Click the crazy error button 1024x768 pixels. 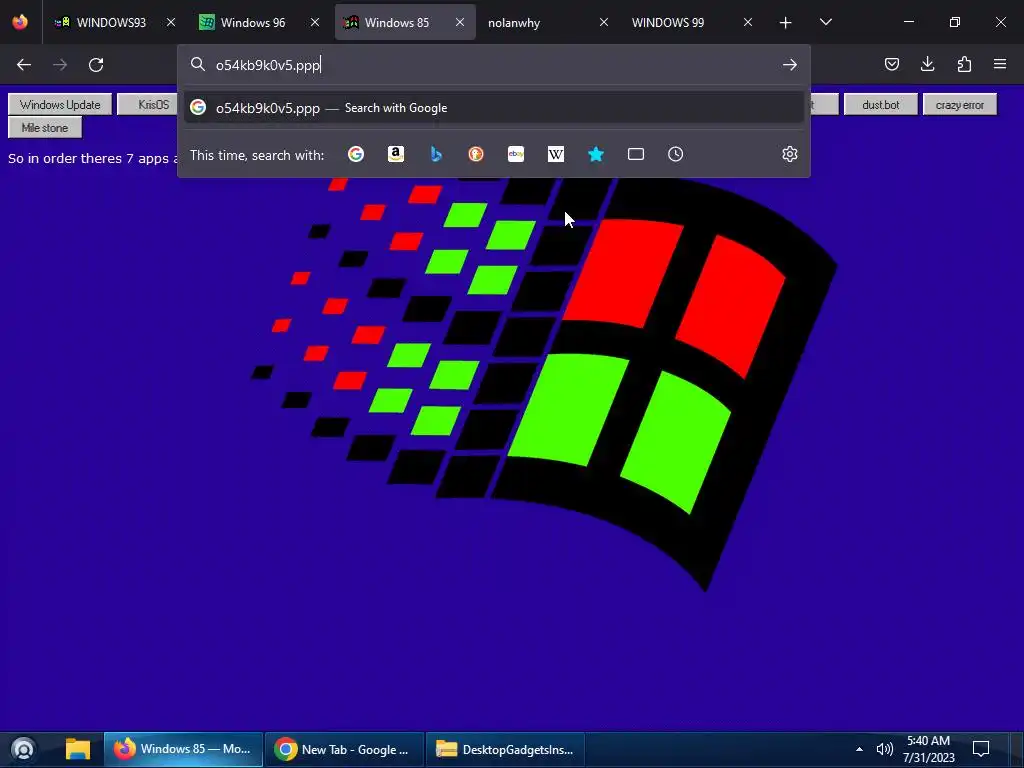tap(960, 104)
